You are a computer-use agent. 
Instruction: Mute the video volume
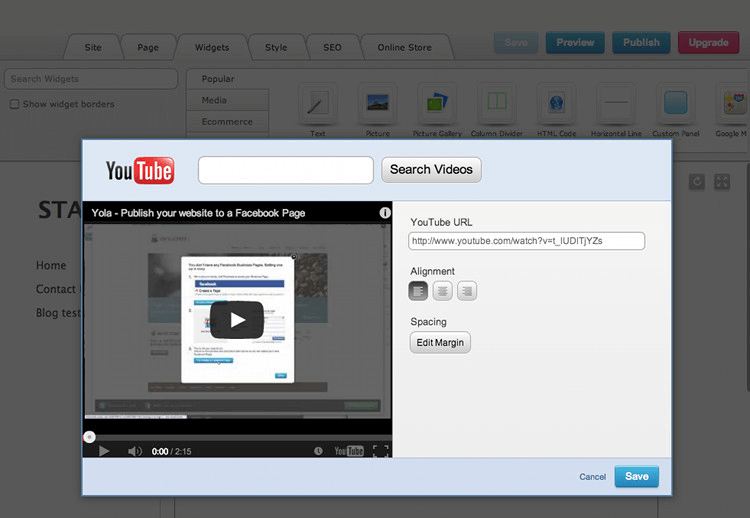click(135, 451)
